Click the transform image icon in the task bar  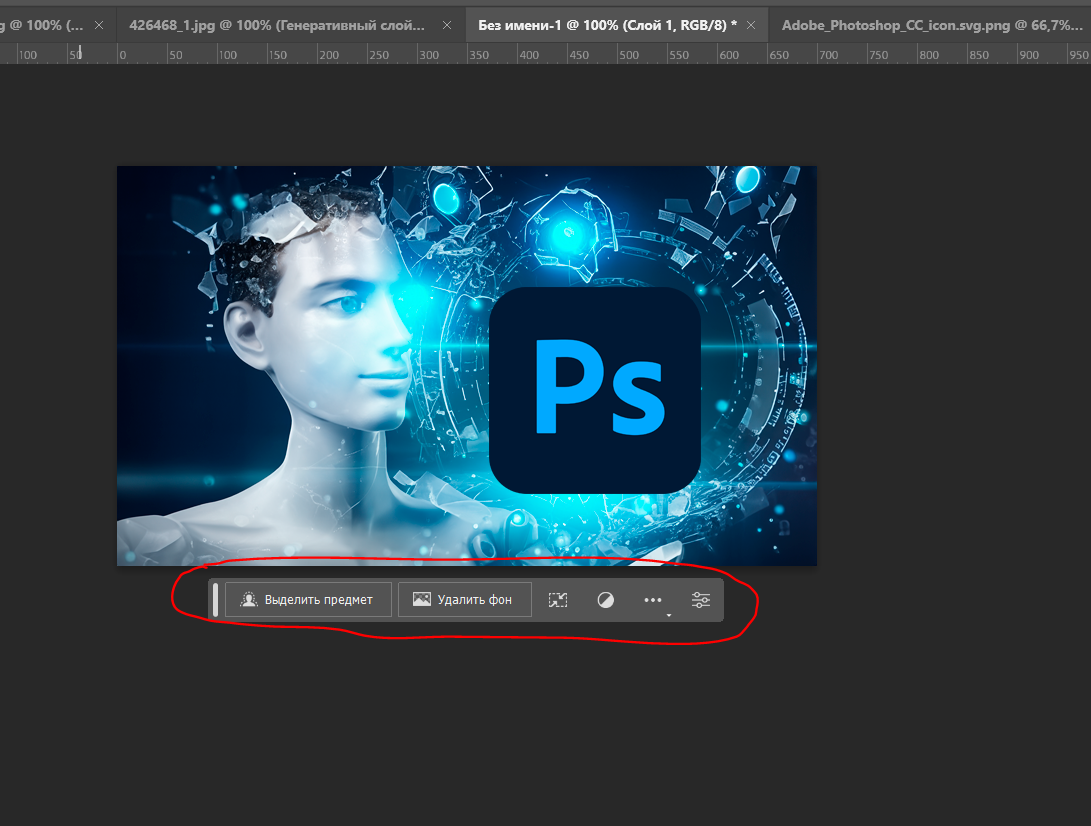pos(558,600)
